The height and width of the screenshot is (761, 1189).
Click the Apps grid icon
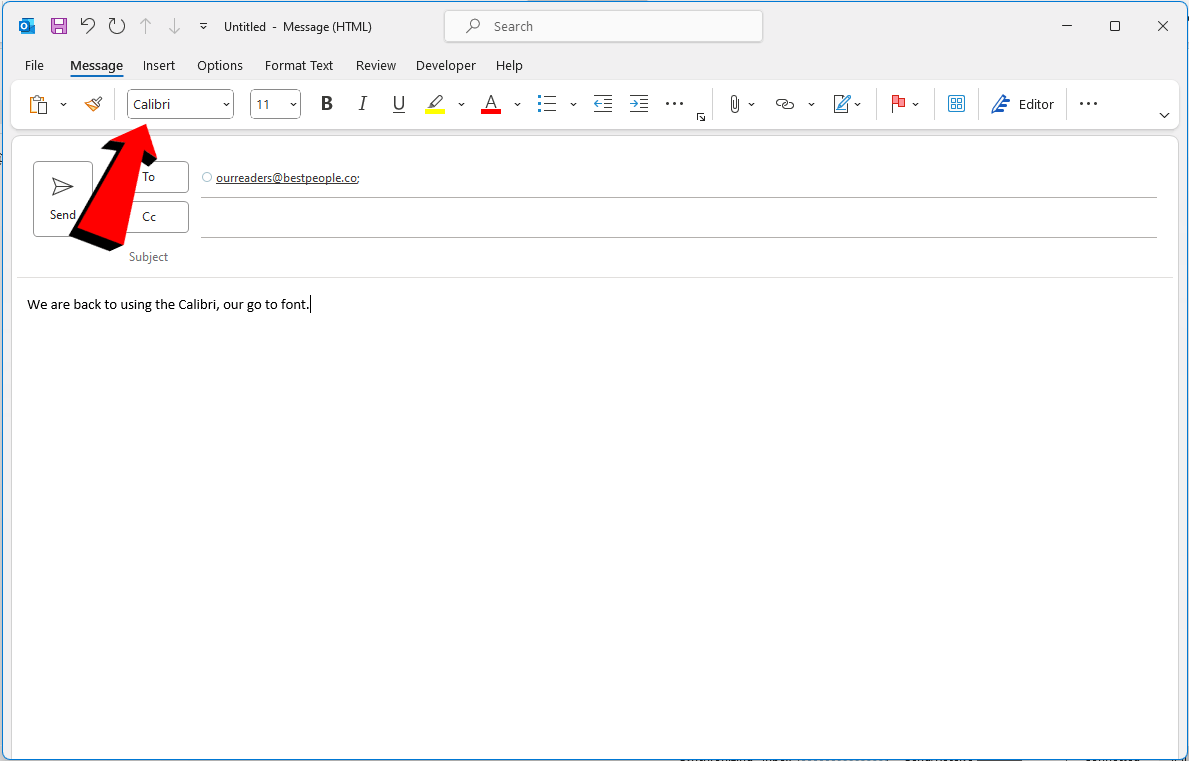(956, 103)
